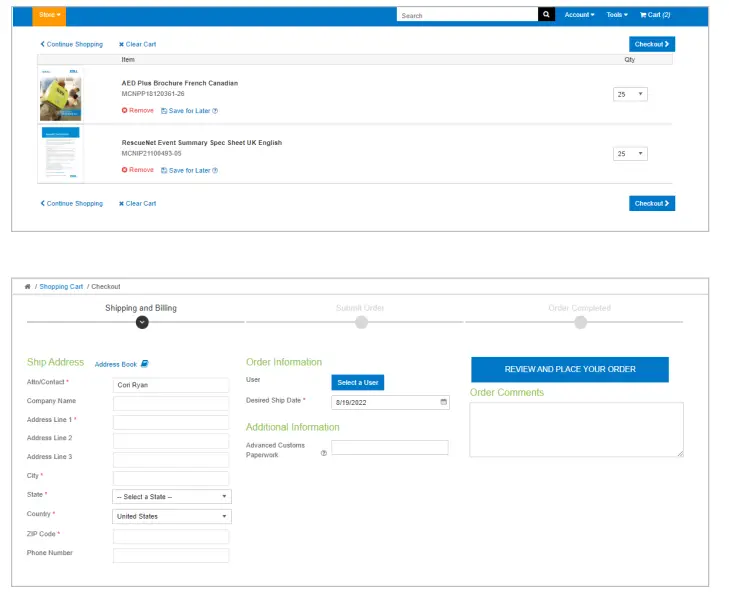729x600 pixels.
Task: Click the search magnifier button
Action: [546, 14]
